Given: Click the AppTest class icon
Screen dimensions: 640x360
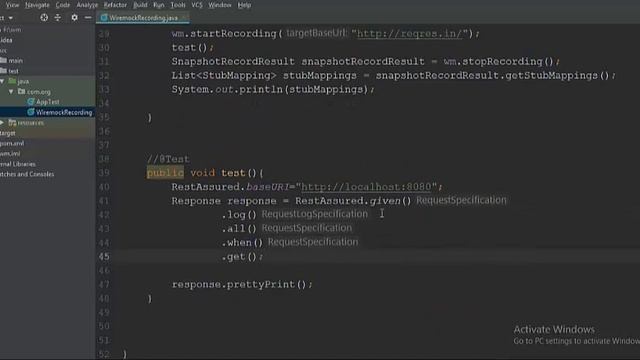Looking at the screenshot, I should (31, 102).
